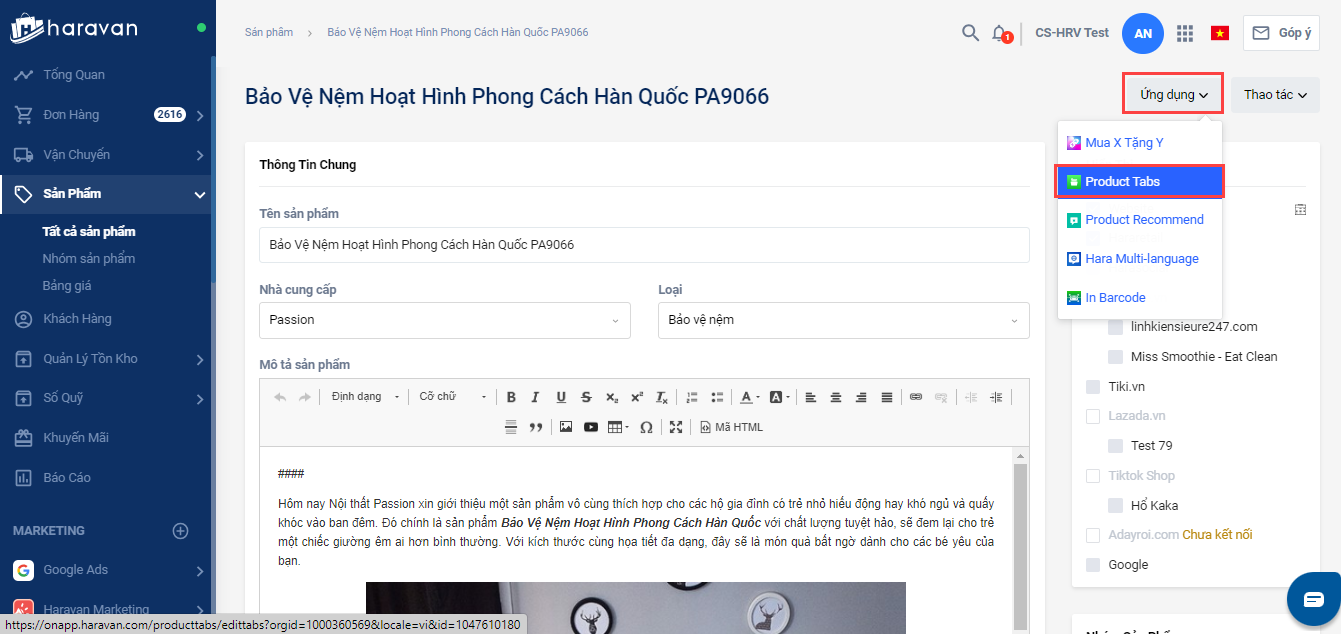Open the Cỡ chữ font size dropdown
Screen dimensions: 1341x634
tap(452, 397)
